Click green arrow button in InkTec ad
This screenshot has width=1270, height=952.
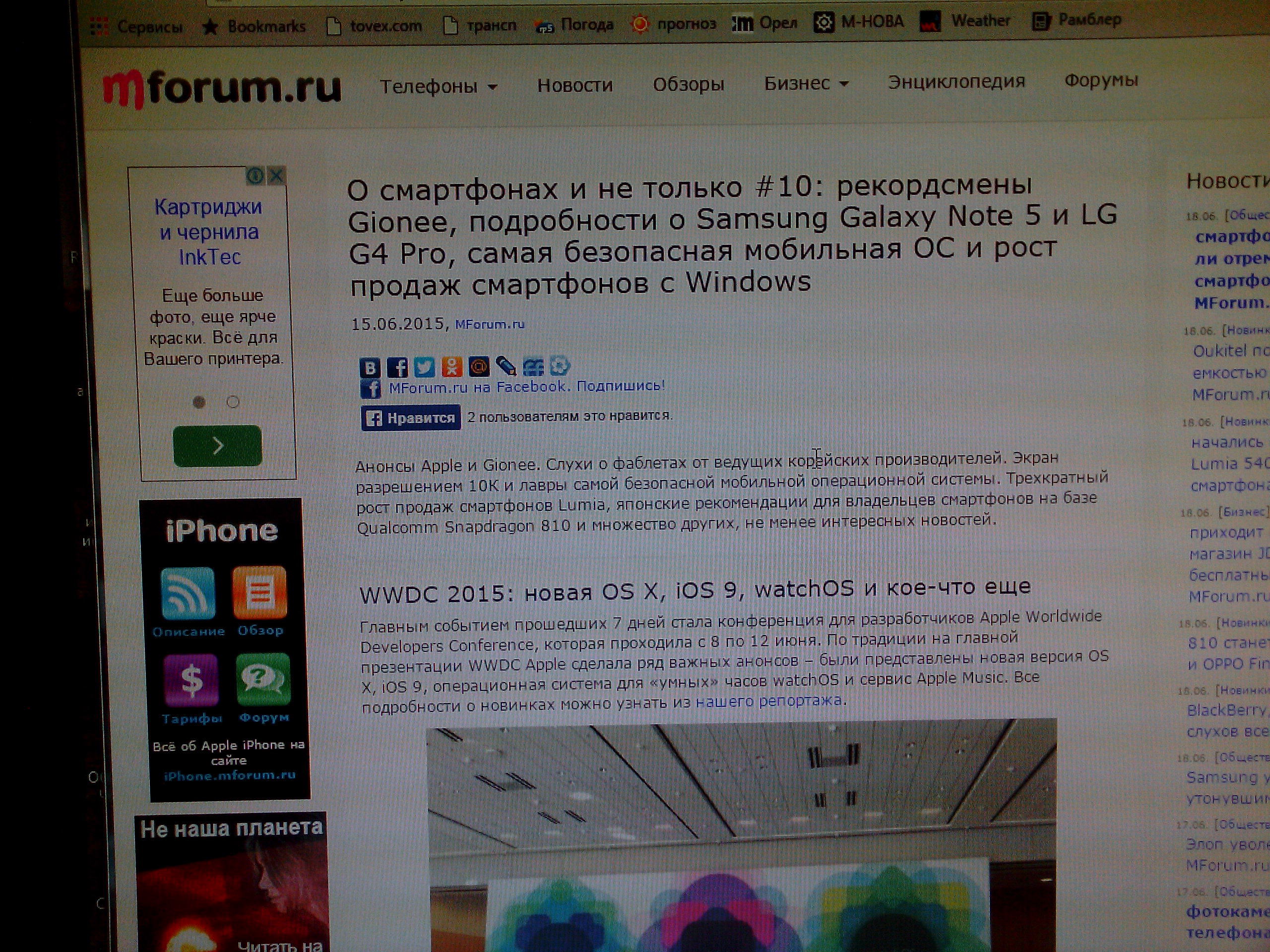218,445
